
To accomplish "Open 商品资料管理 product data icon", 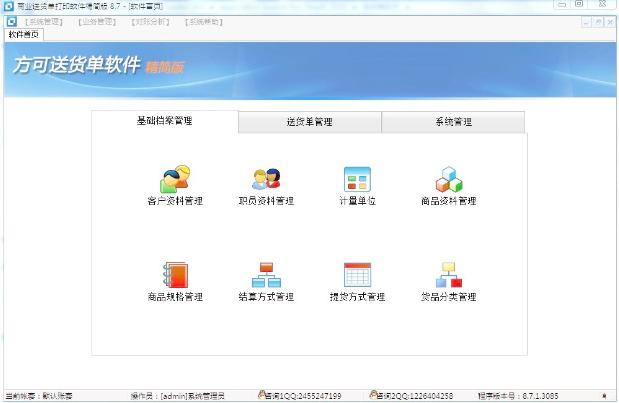I will [448, 180].
